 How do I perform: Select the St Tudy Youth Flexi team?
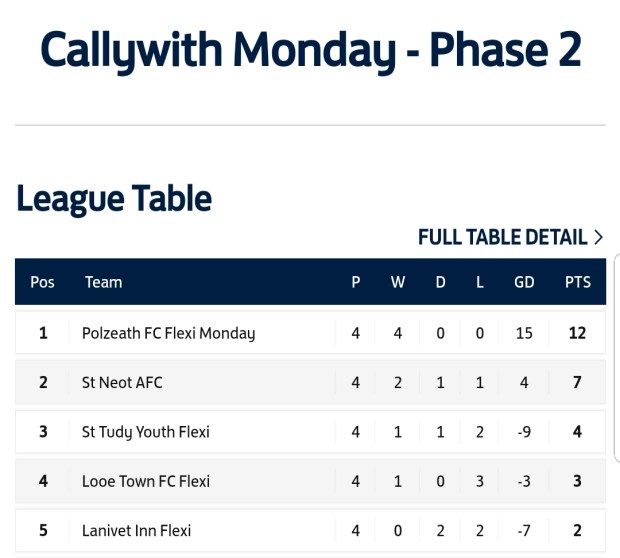[146, 432]
